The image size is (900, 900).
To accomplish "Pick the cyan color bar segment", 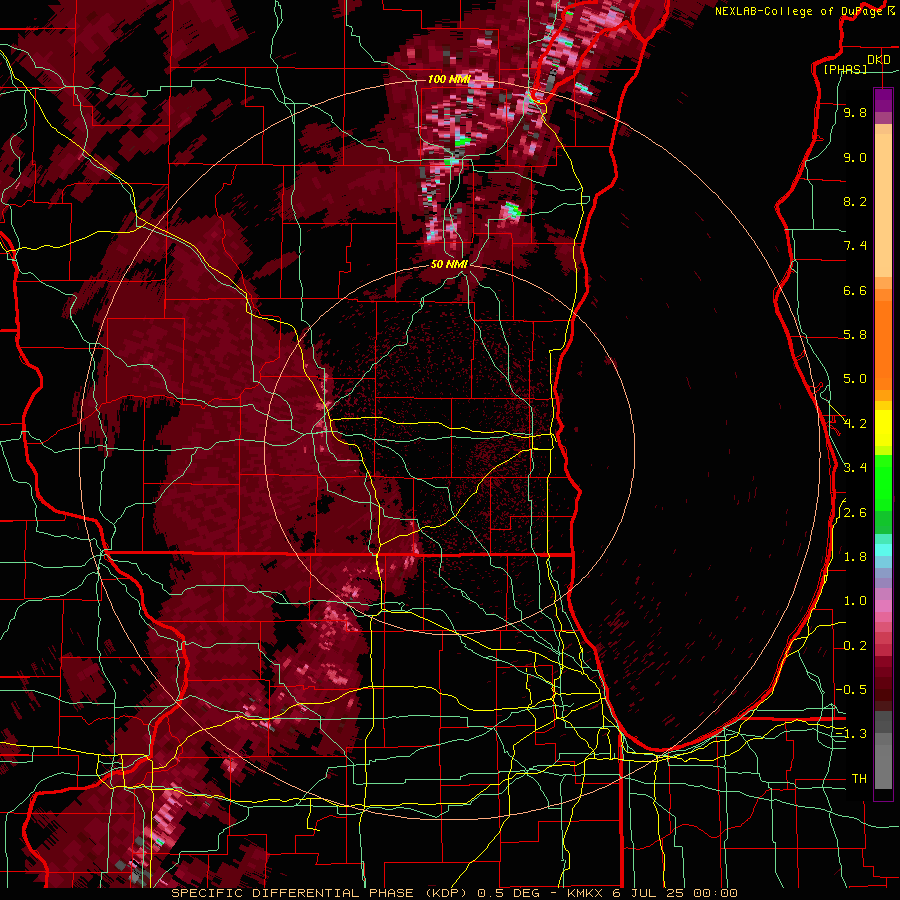I will click(883, 550).
